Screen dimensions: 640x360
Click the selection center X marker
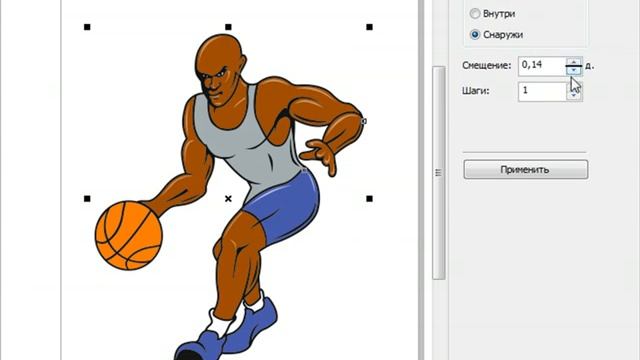pyautogui.click(x=228, y=199)
